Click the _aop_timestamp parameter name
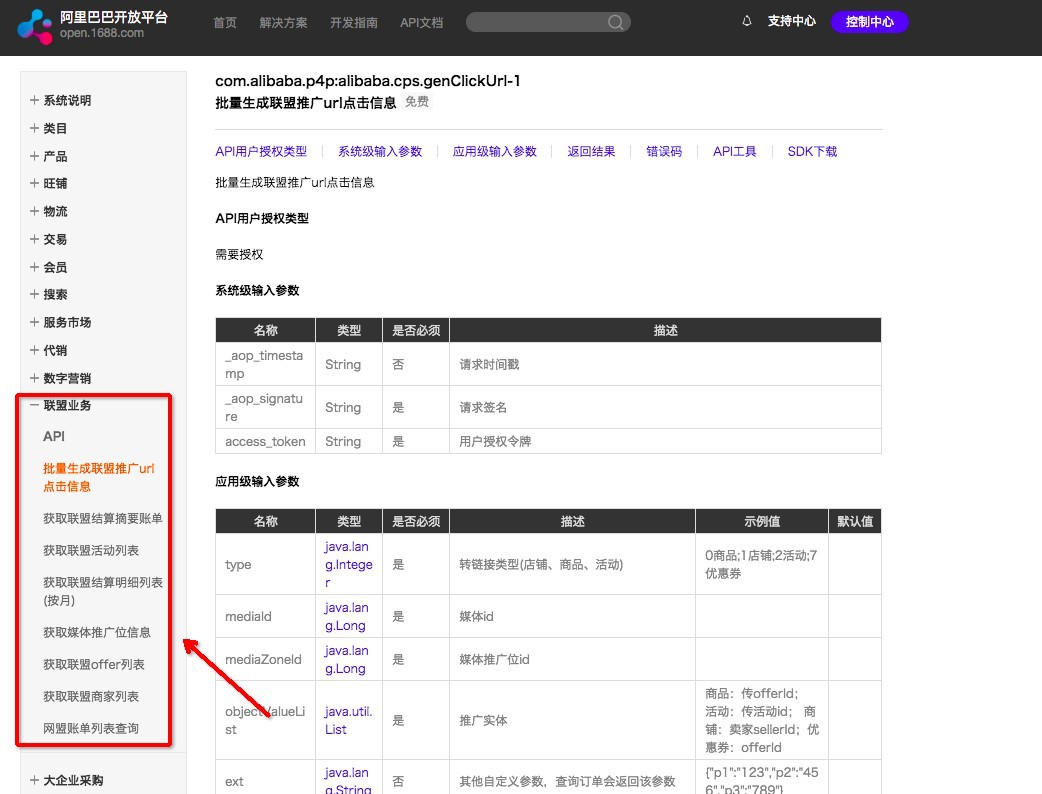 tap(264, 364)
